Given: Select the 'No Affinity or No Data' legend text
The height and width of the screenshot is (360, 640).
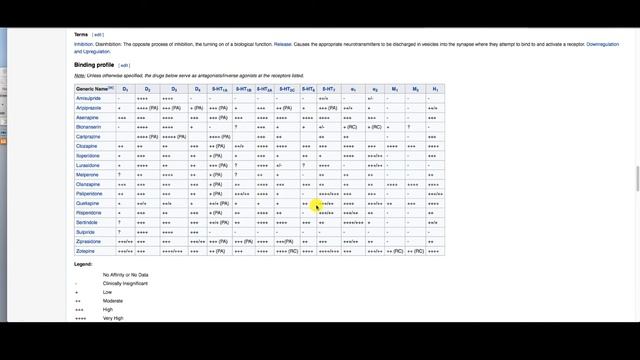Looking at the screenshot, I should 125,275.
